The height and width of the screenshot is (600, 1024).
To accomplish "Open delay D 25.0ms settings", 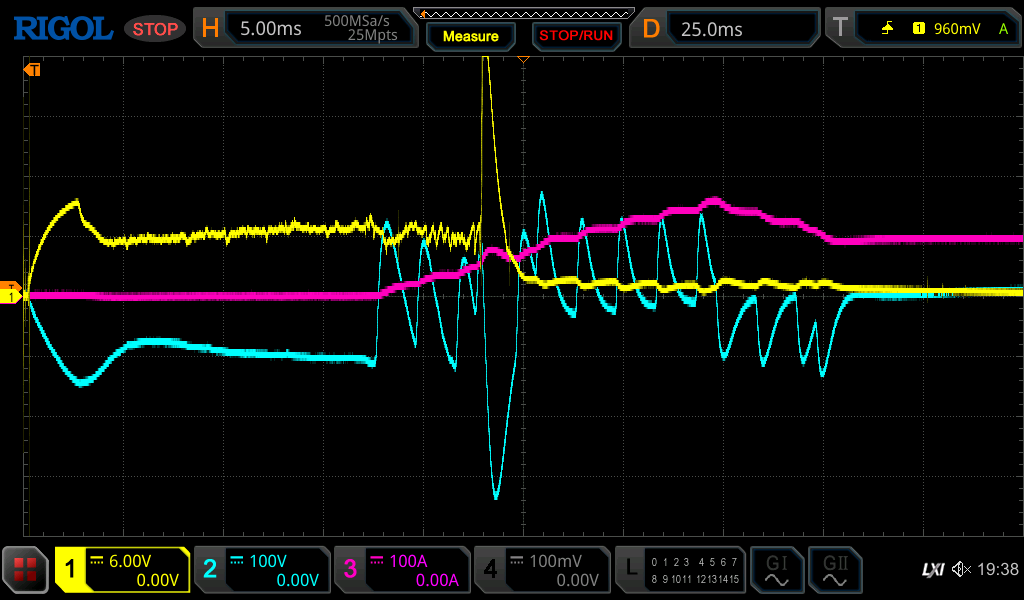I will [x=727, y=29].
